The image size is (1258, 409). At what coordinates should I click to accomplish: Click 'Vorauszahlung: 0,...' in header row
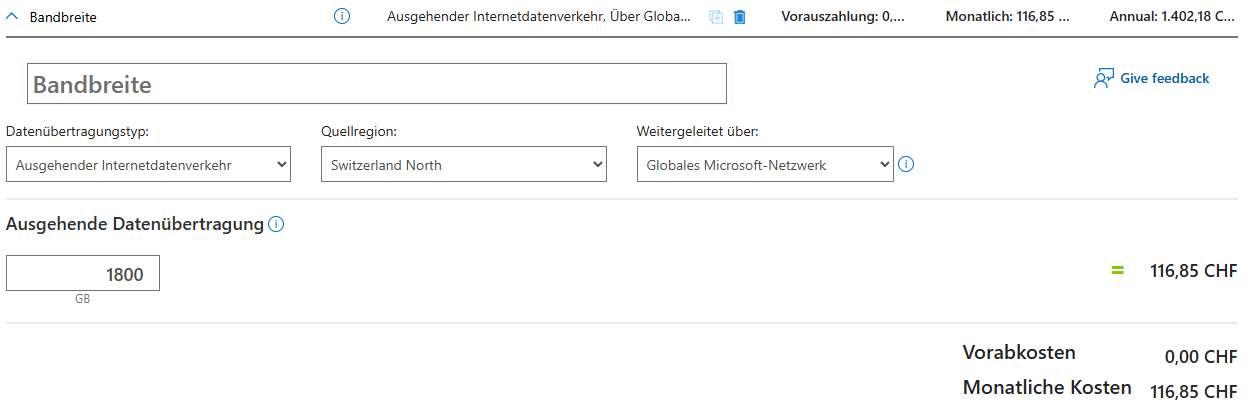(843, 17)
